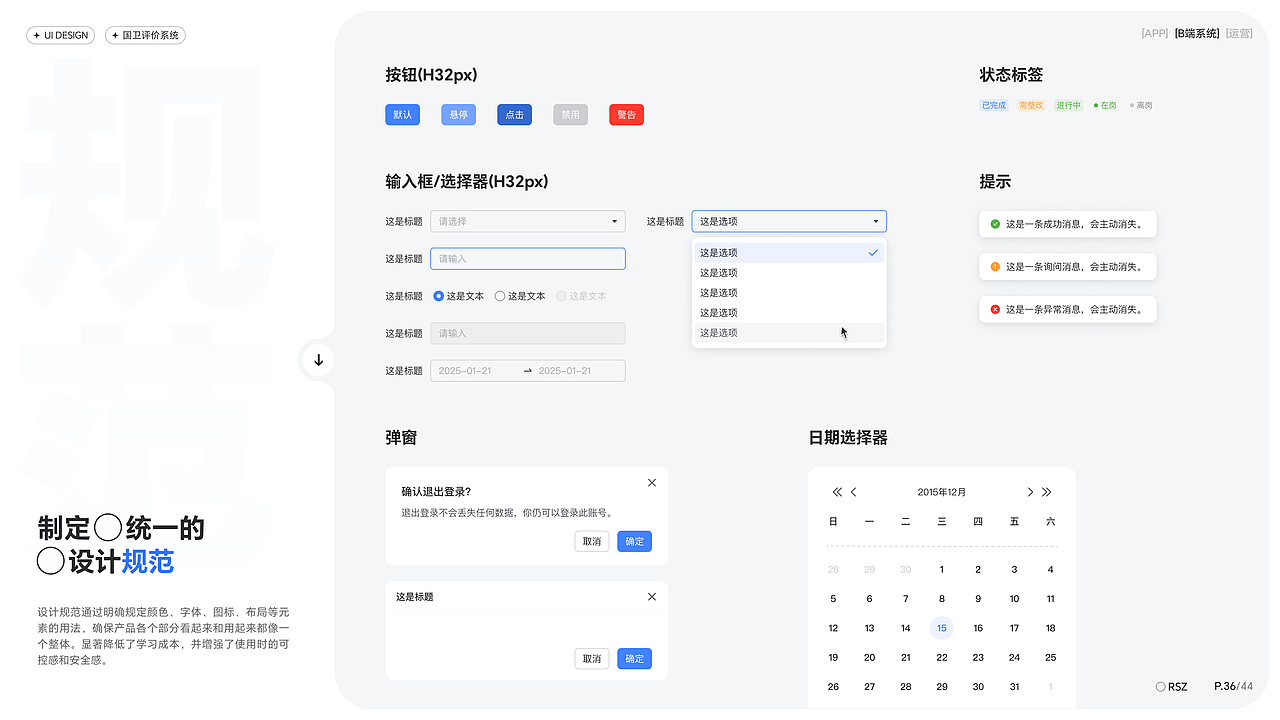This screenshot has height=720, width=1280.
Task: Click the 进行中 status tag
Action: 1069,105
